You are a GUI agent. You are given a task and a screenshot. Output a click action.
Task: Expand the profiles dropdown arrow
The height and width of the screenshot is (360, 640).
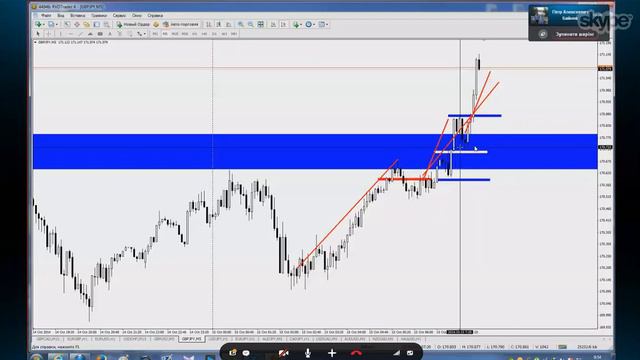(x=57, y=24)
